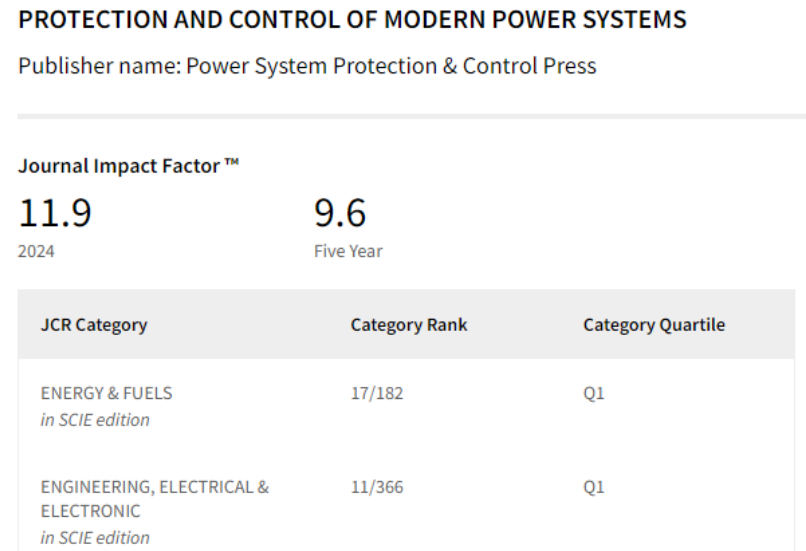Click the 9.6 five-year impact factor value

340,213
